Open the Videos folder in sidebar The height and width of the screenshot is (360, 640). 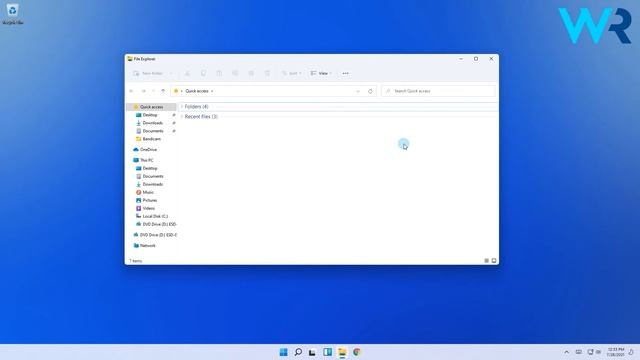coord(149,209)
